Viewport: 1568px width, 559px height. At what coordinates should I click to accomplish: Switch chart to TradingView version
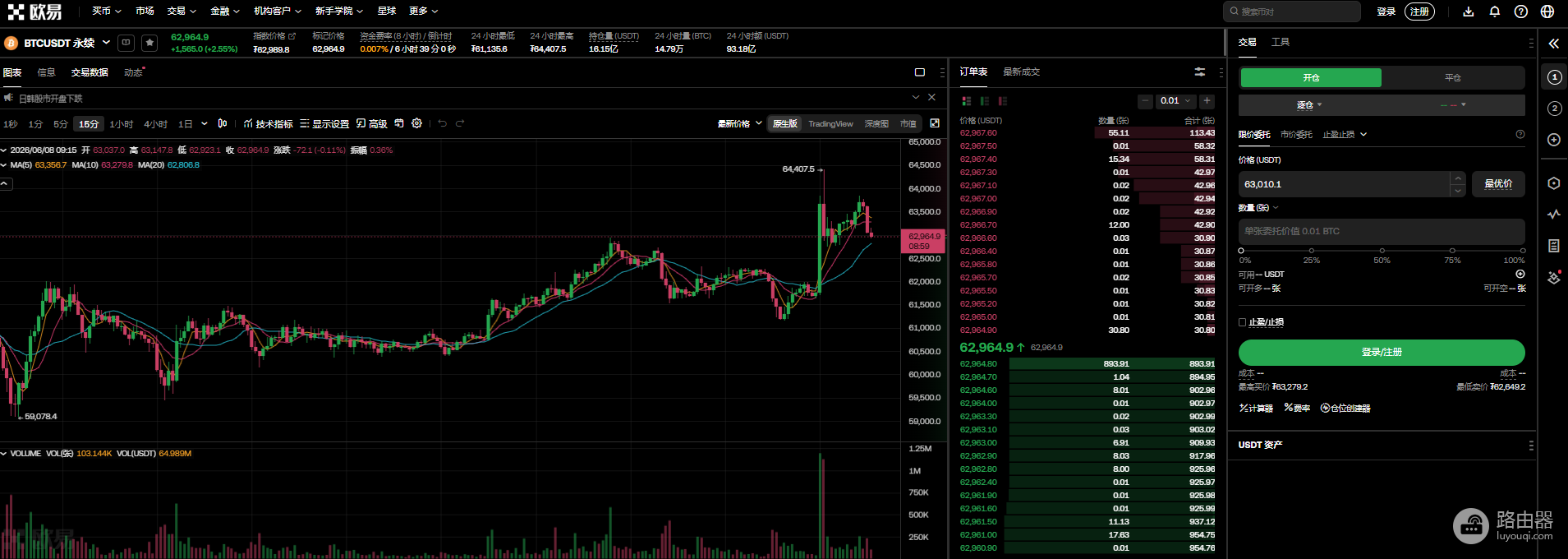(830, 123)
